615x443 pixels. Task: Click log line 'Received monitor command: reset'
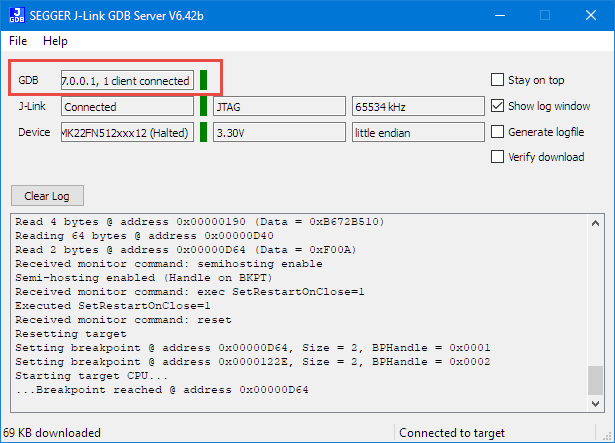pyautogui.click(x=123, y=320)
